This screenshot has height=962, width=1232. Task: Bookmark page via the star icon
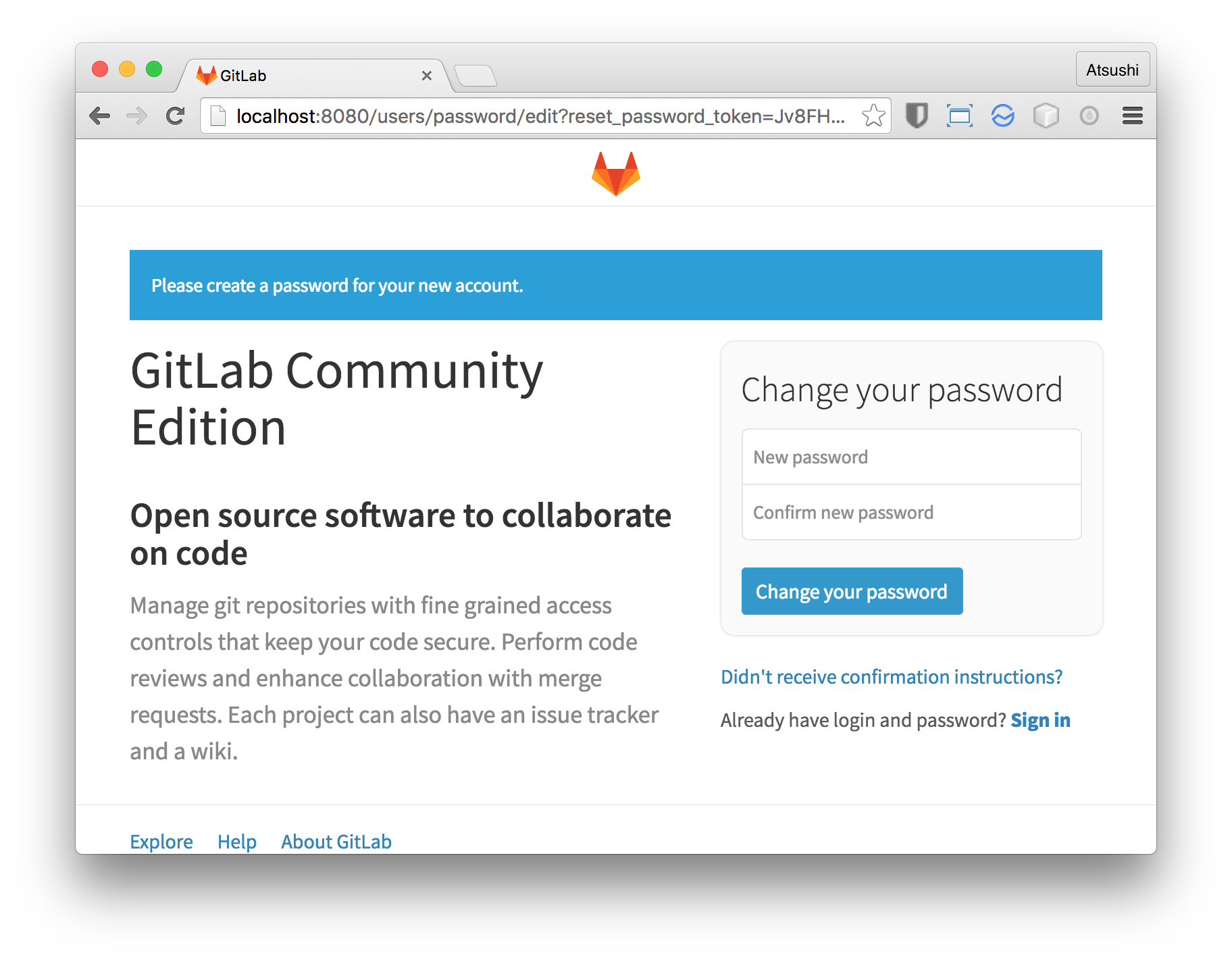[873, 116]
